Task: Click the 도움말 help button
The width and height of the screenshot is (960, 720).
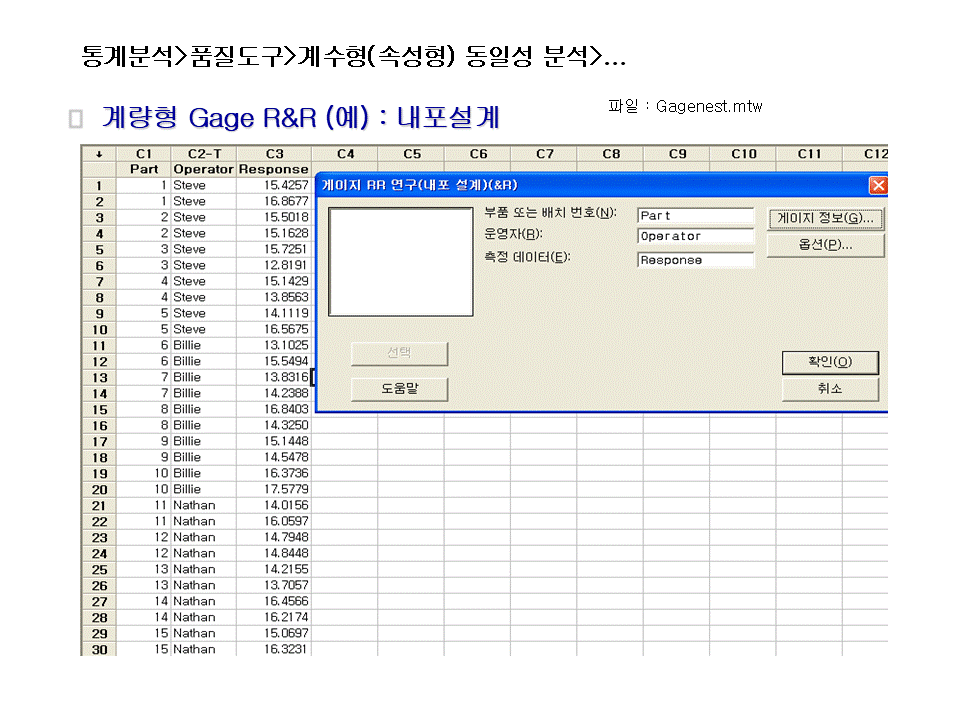Action: (399, 389)
